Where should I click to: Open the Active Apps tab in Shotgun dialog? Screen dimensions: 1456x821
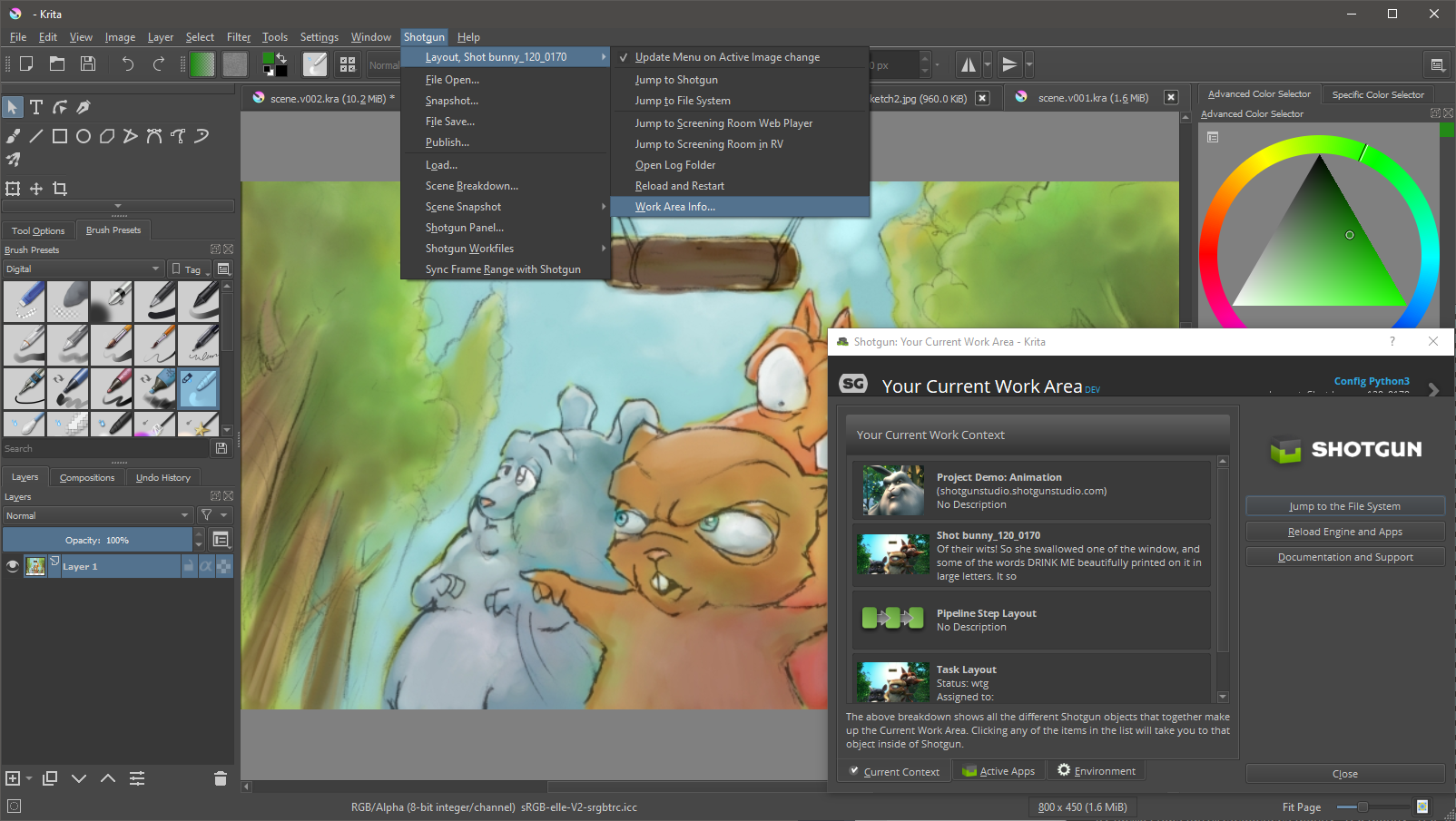[x=999, y=771]
